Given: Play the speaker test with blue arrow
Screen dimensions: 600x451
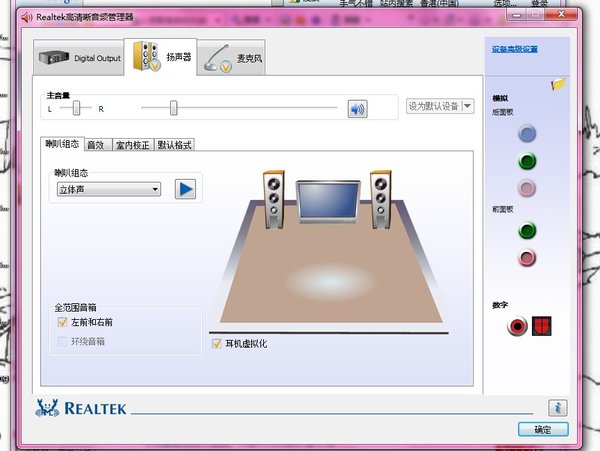Looking at the screenshot, I should tap(185, 189).
